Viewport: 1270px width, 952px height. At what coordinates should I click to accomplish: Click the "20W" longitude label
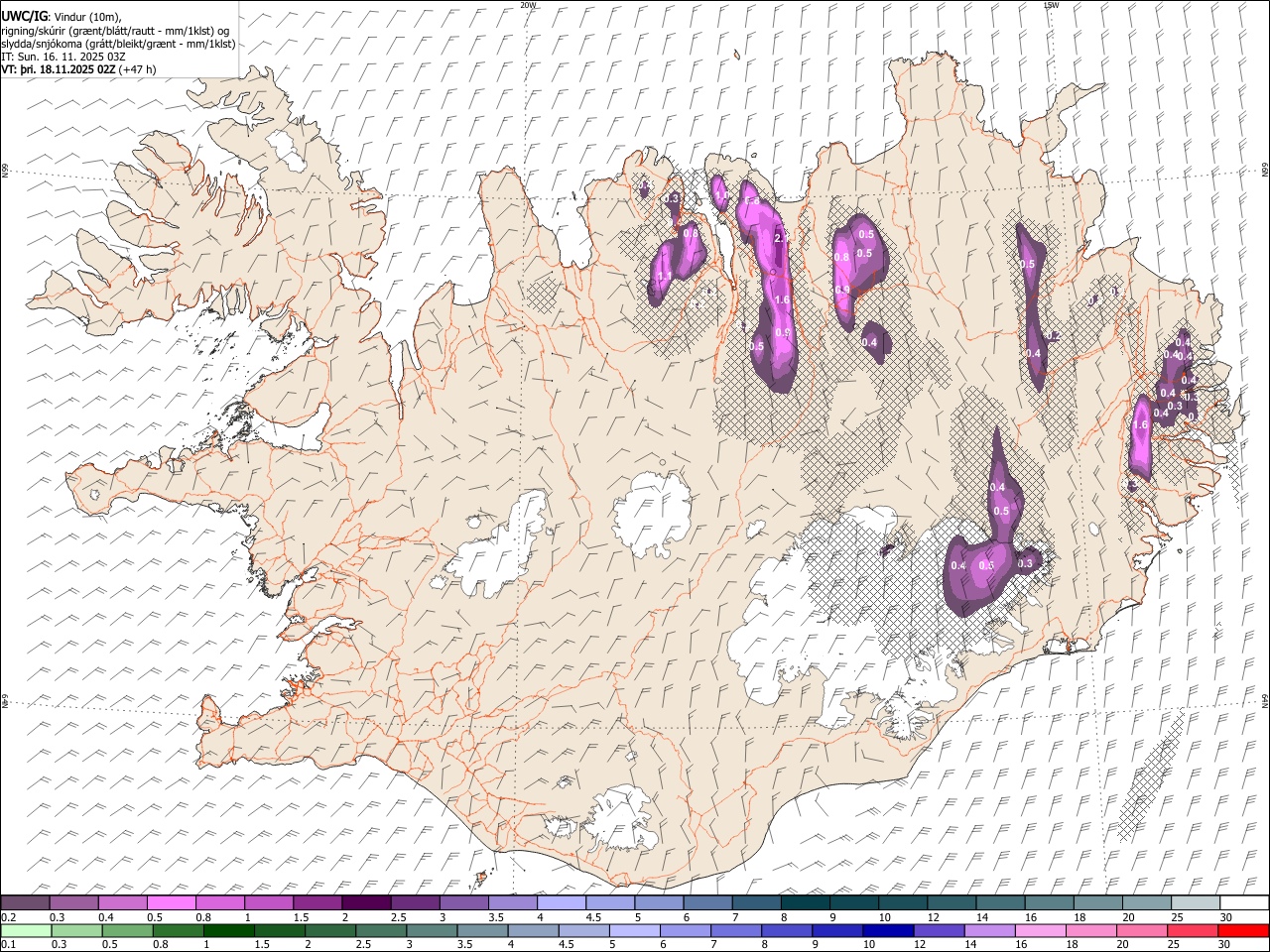pos(528,5)
